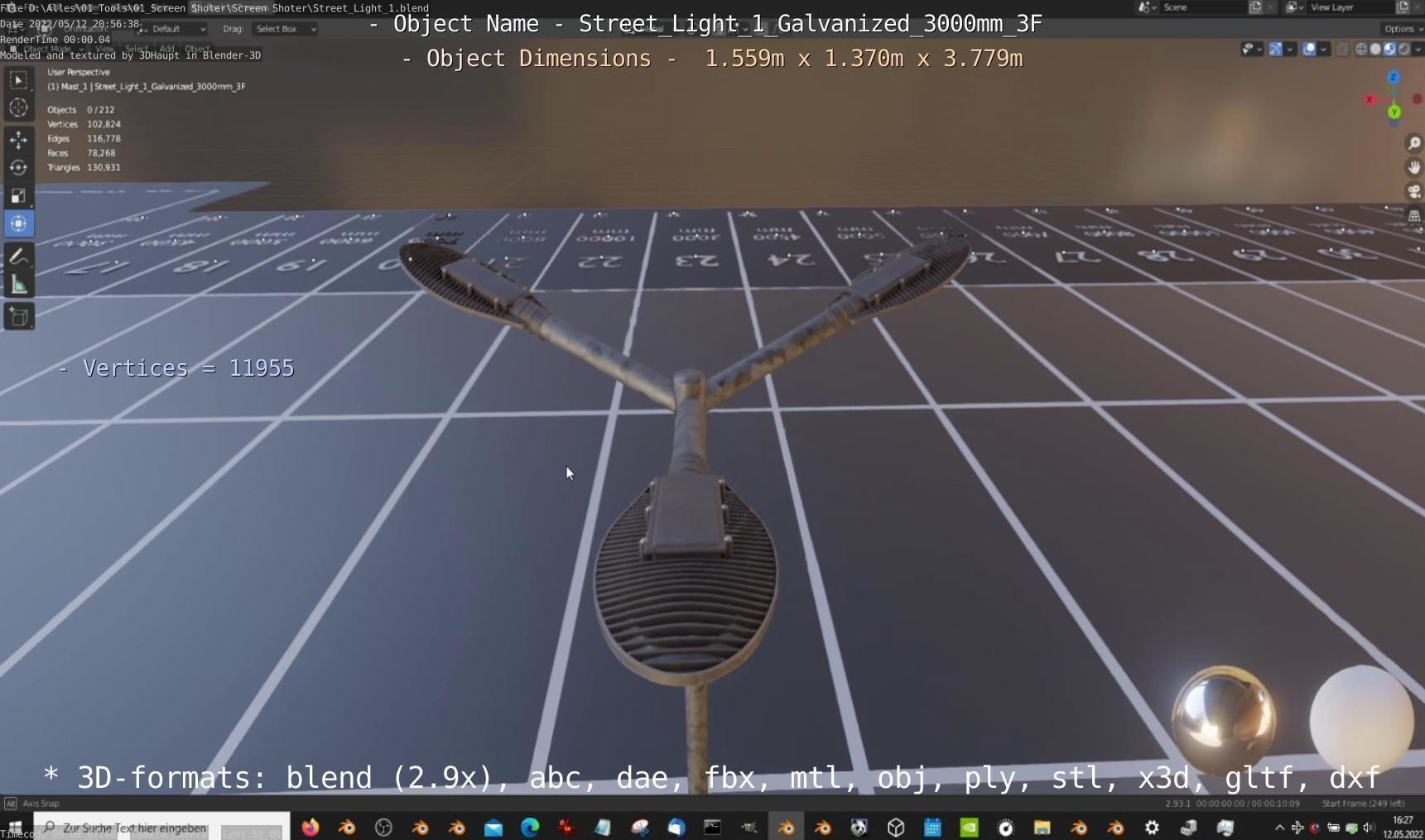The image size is (1425, 840).
Task: Open the Options dropdown
Action: coord(1403,29)
